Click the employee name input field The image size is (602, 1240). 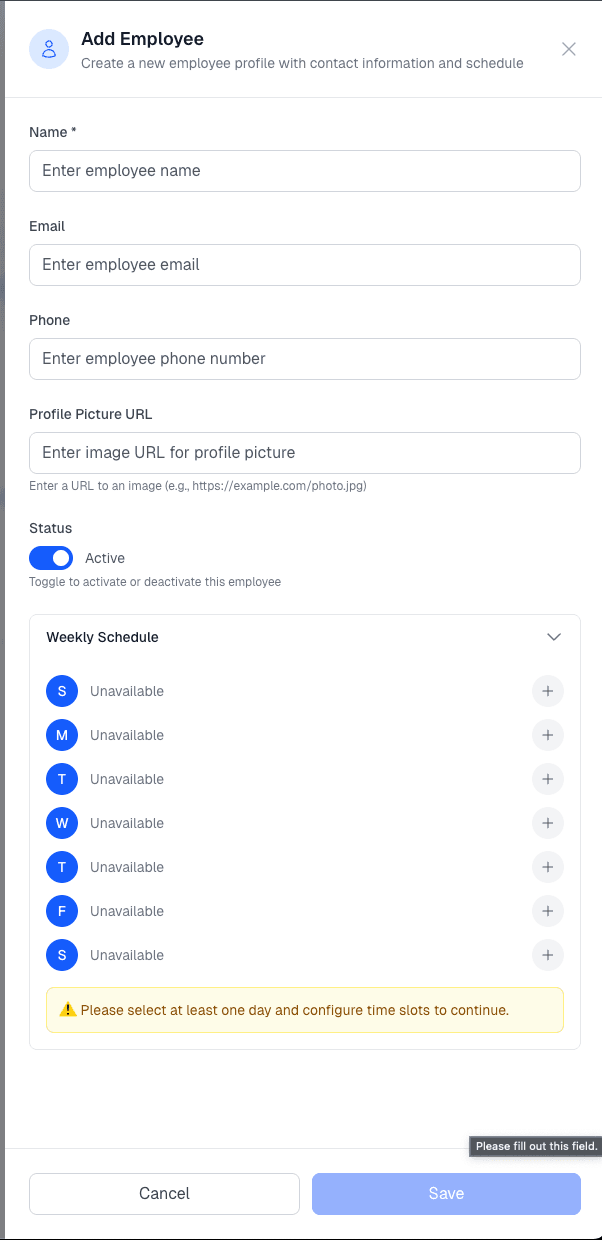click(x=305, y=171)
